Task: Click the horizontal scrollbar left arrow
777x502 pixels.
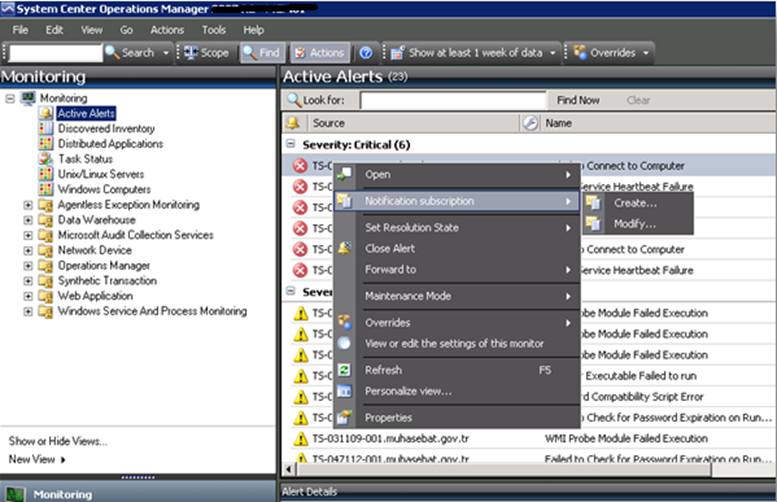Action: coord(289,469)
